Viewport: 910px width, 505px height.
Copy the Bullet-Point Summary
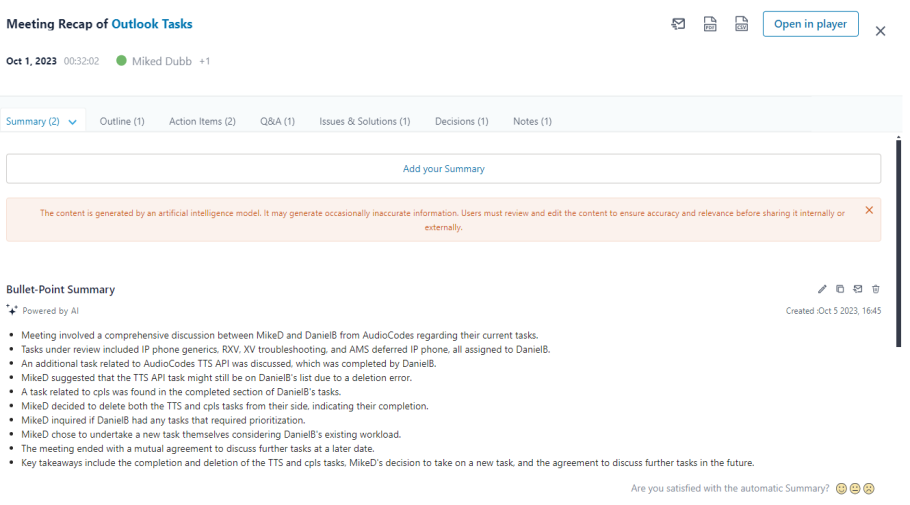point(840,289)
